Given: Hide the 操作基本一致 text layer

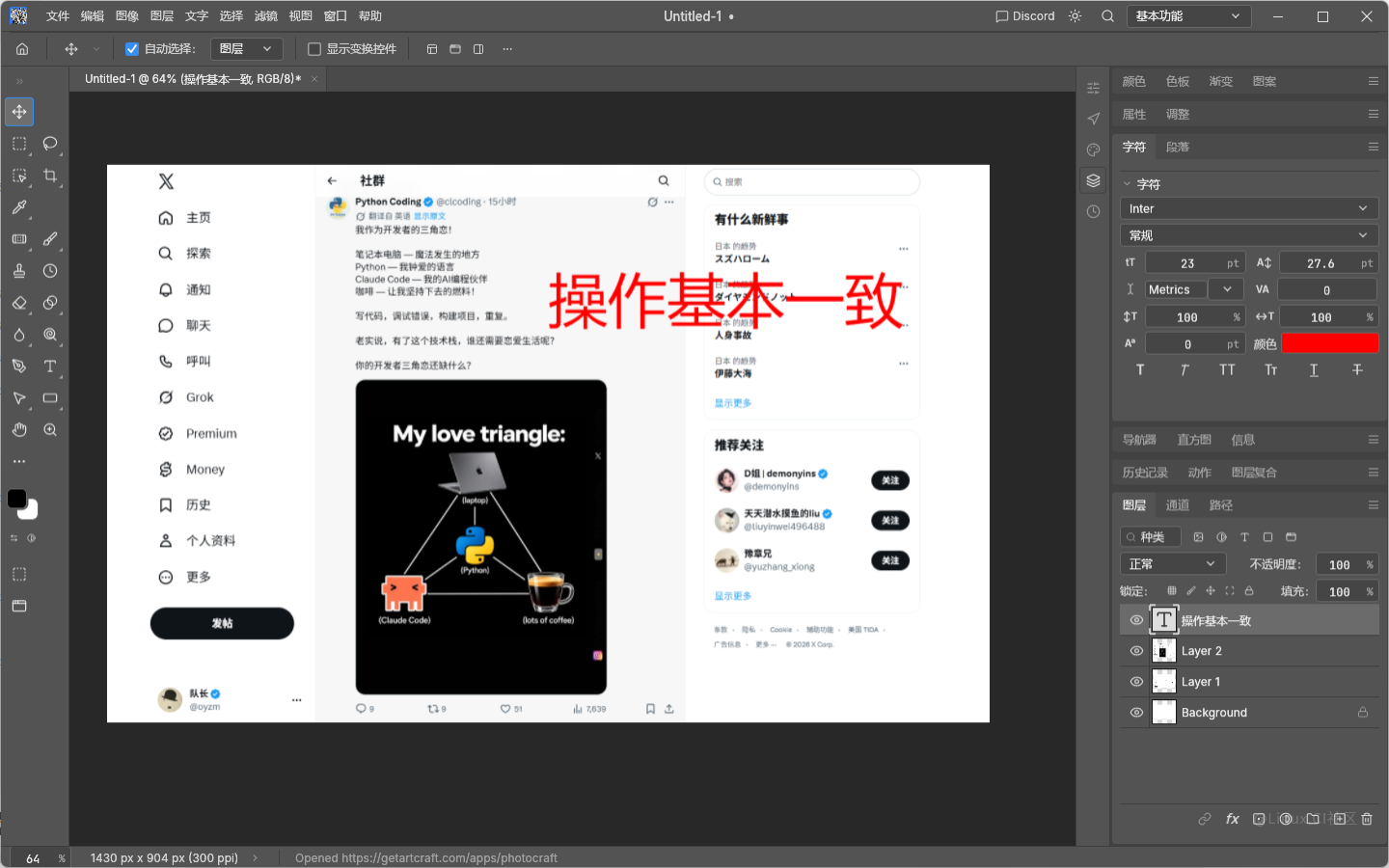Looking at the screenshot, I should (x=1136, y=620).
